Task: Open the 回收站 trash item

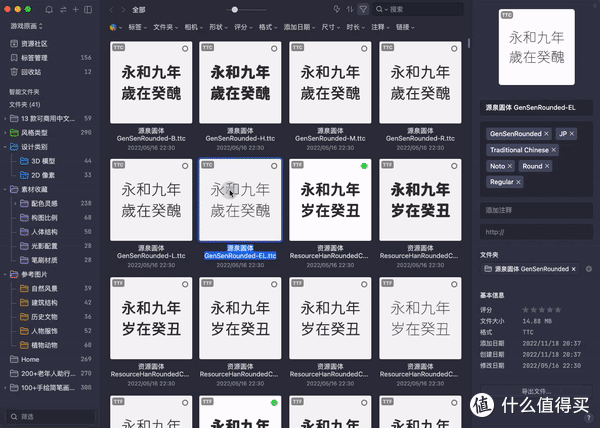Action: point(31,72)
